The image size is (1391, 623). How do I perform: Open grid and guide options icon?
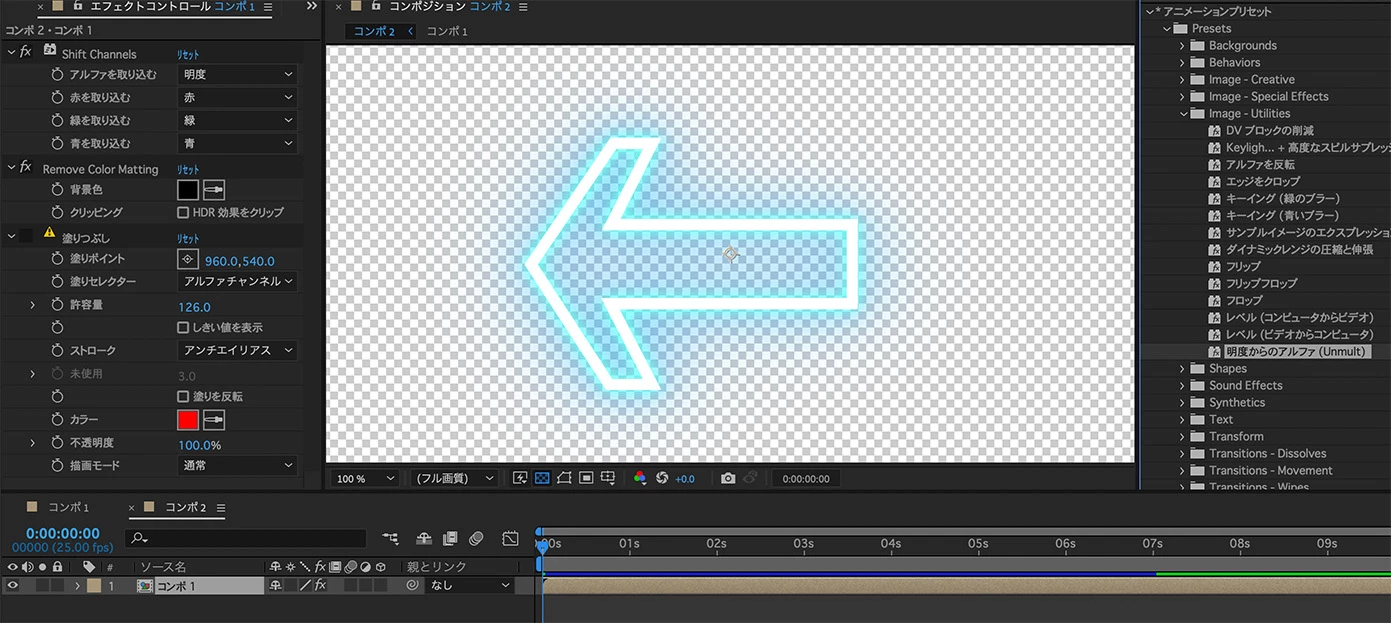(x=608, y=479)
